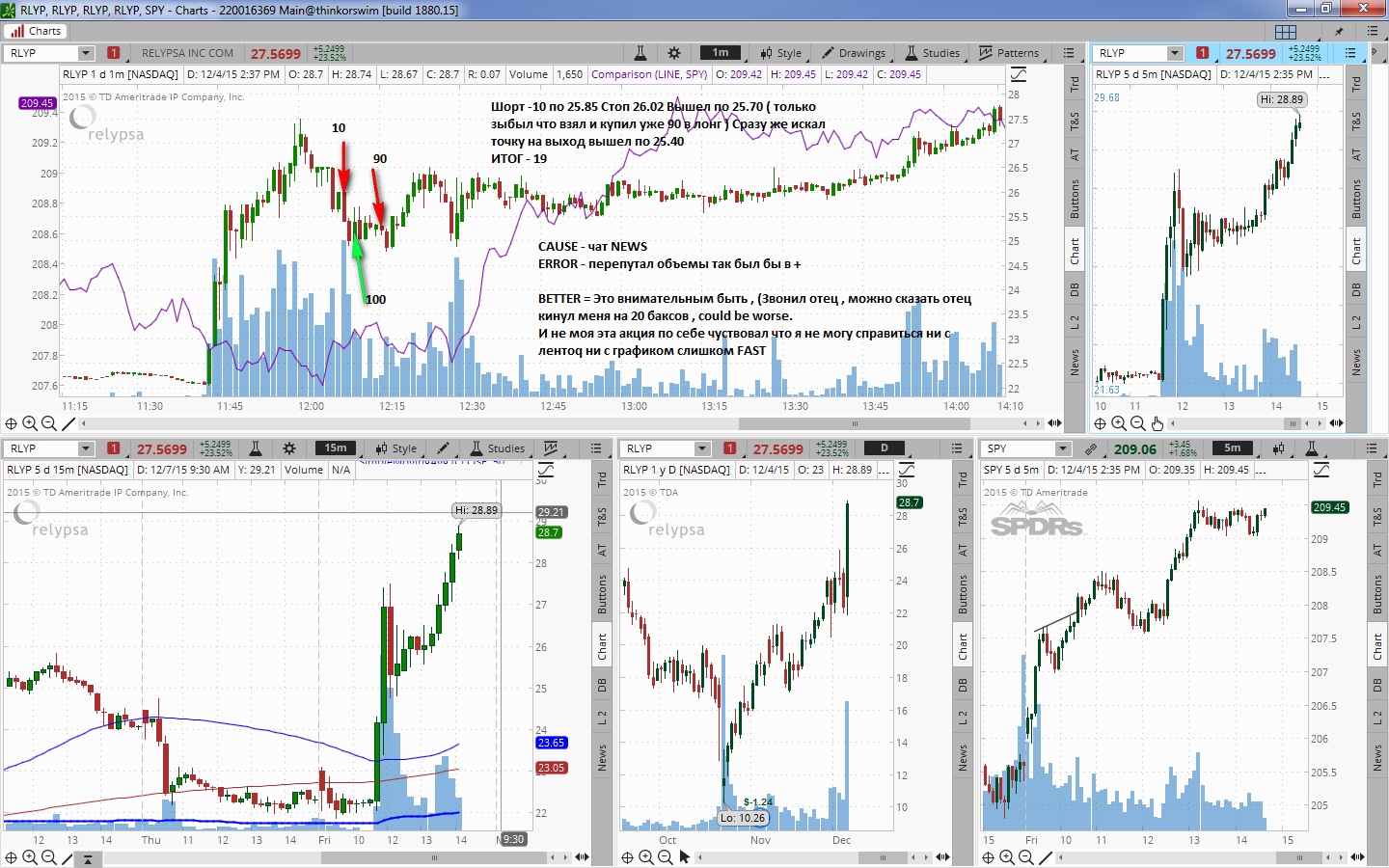Image resolution: width=1389 pixels, height=868 pixels.
Task: Toggle the price scale mode on the SPY chart
Action: click(x=1321, y=470)
